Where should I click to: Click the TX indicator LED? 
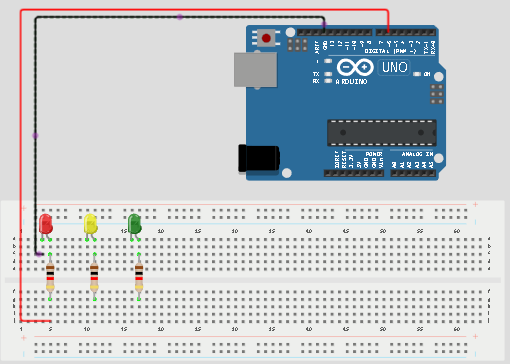[328, 74]
